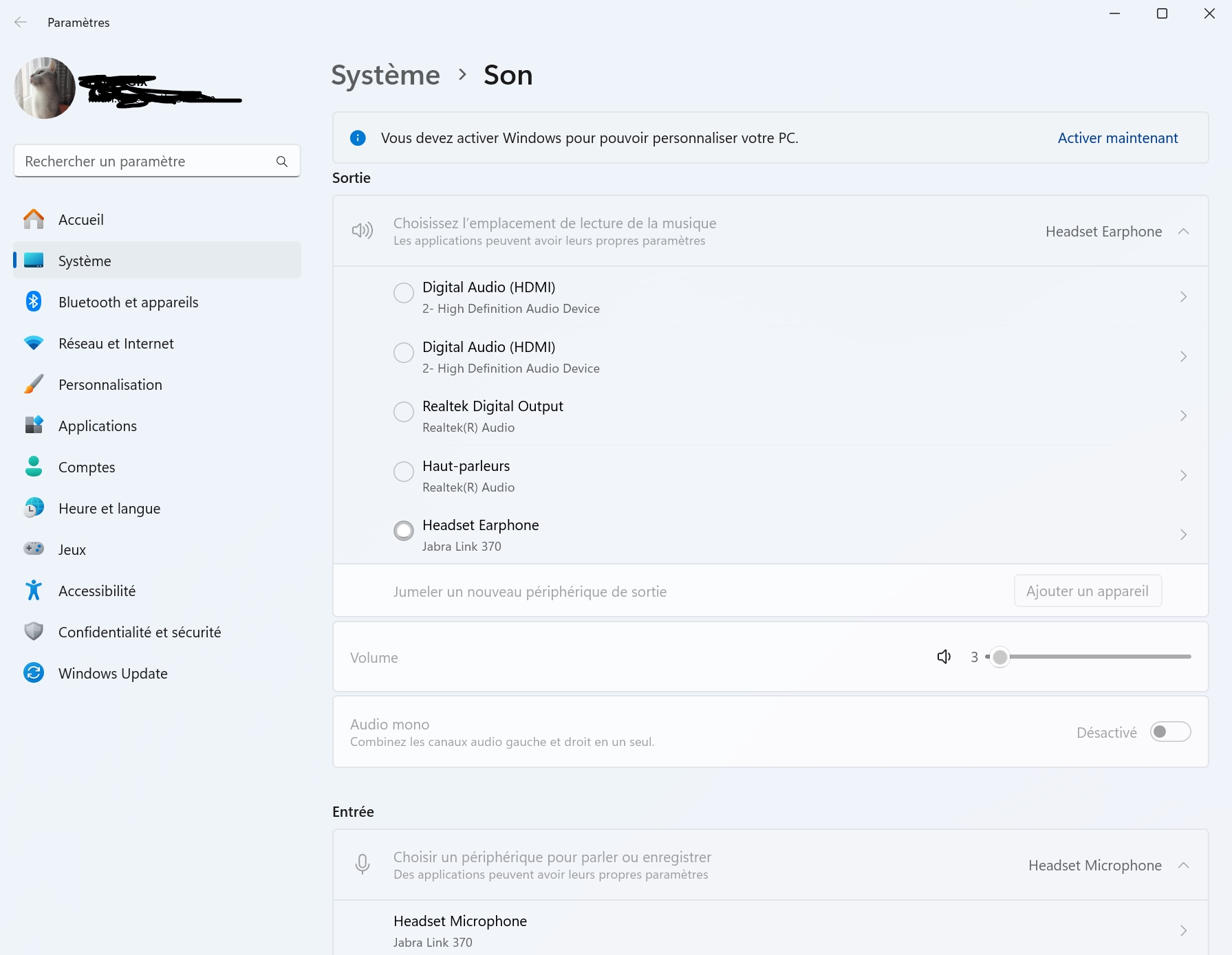Click the back arrow in title bar
1232x955 pixels.
point(21,23)
